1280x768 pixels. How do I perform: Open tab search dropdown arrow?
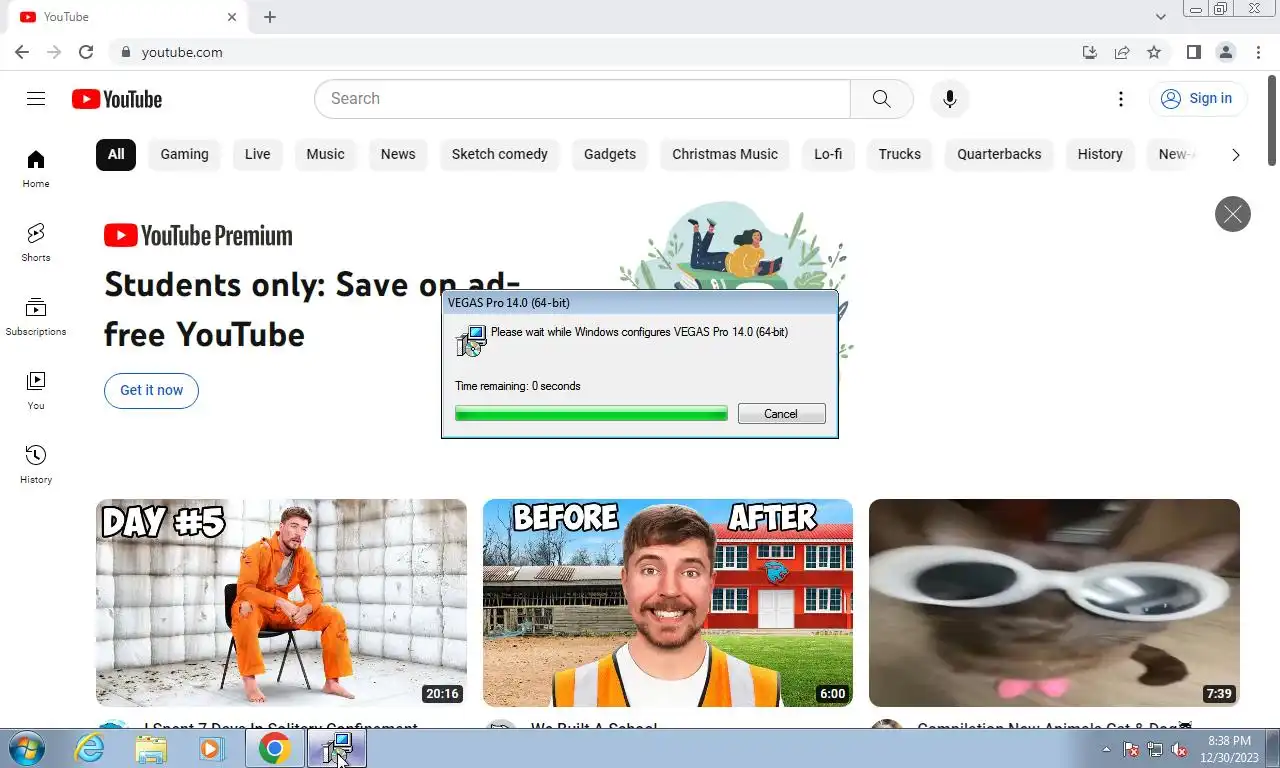click(x=1161, y=17)
